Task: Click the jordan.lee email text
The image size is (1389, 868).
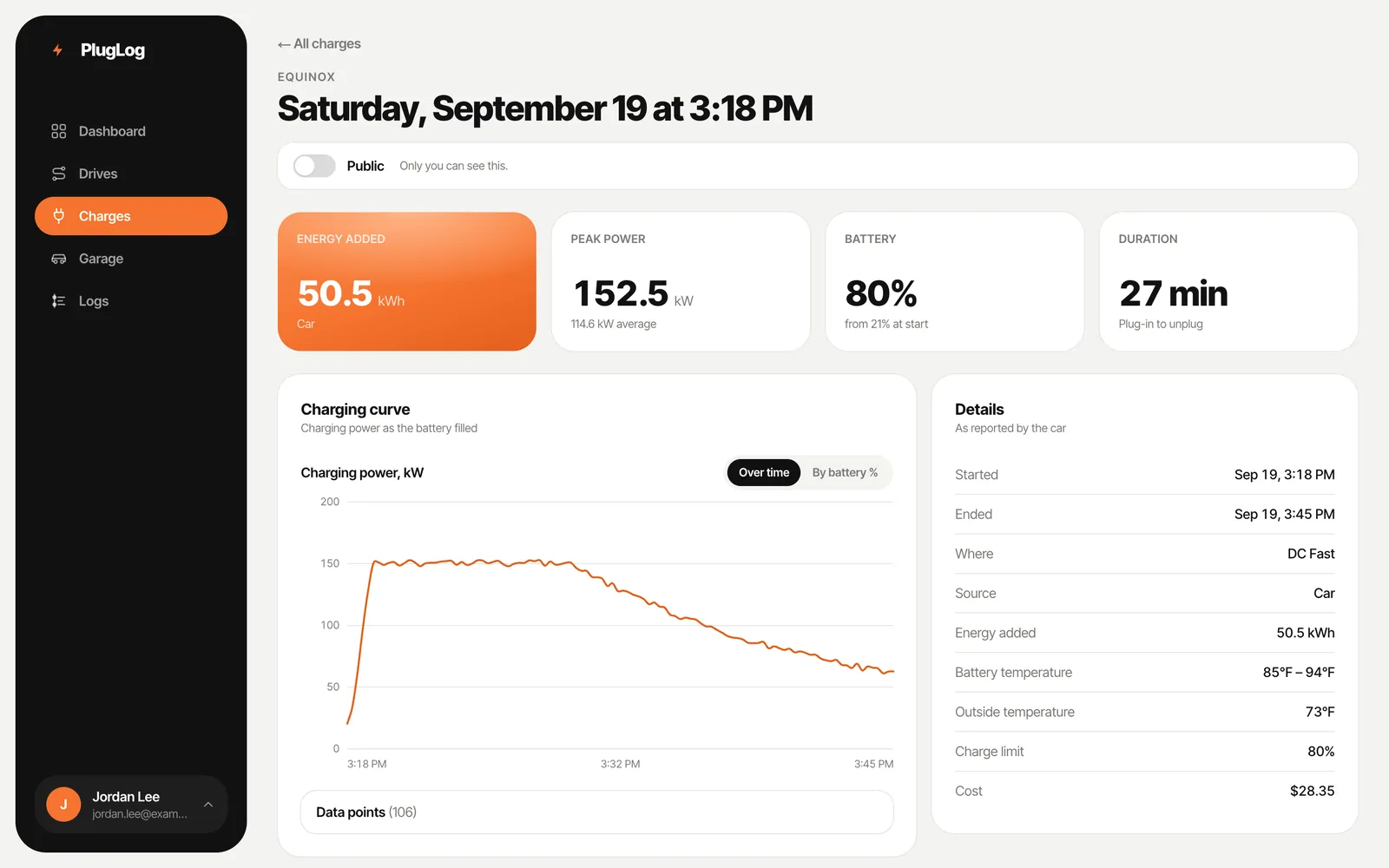Action: pyautogui.click(x=140, y=814)
